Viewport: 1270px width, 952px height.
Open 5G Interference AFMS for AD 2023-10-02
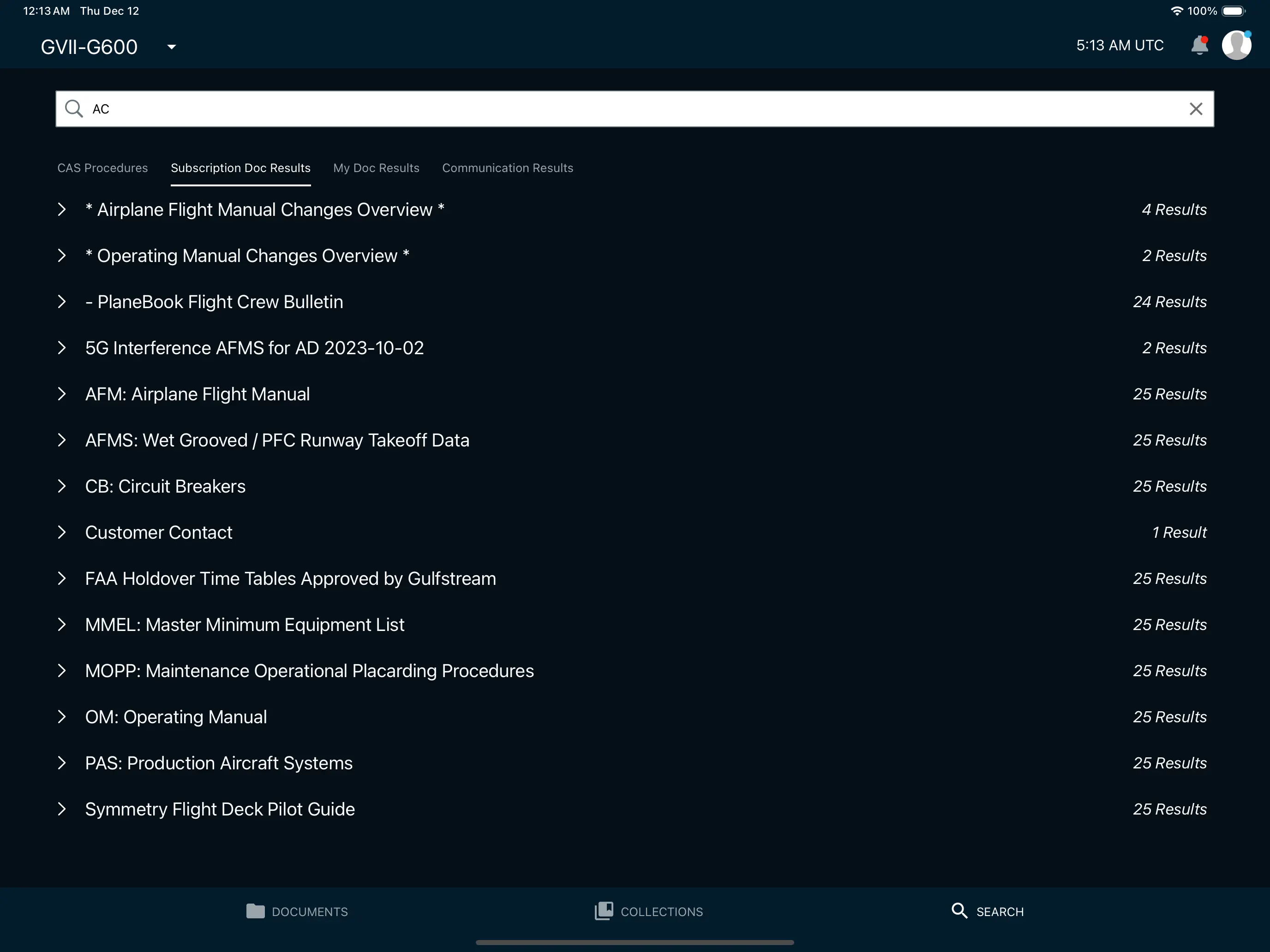(x=254, y=348)
